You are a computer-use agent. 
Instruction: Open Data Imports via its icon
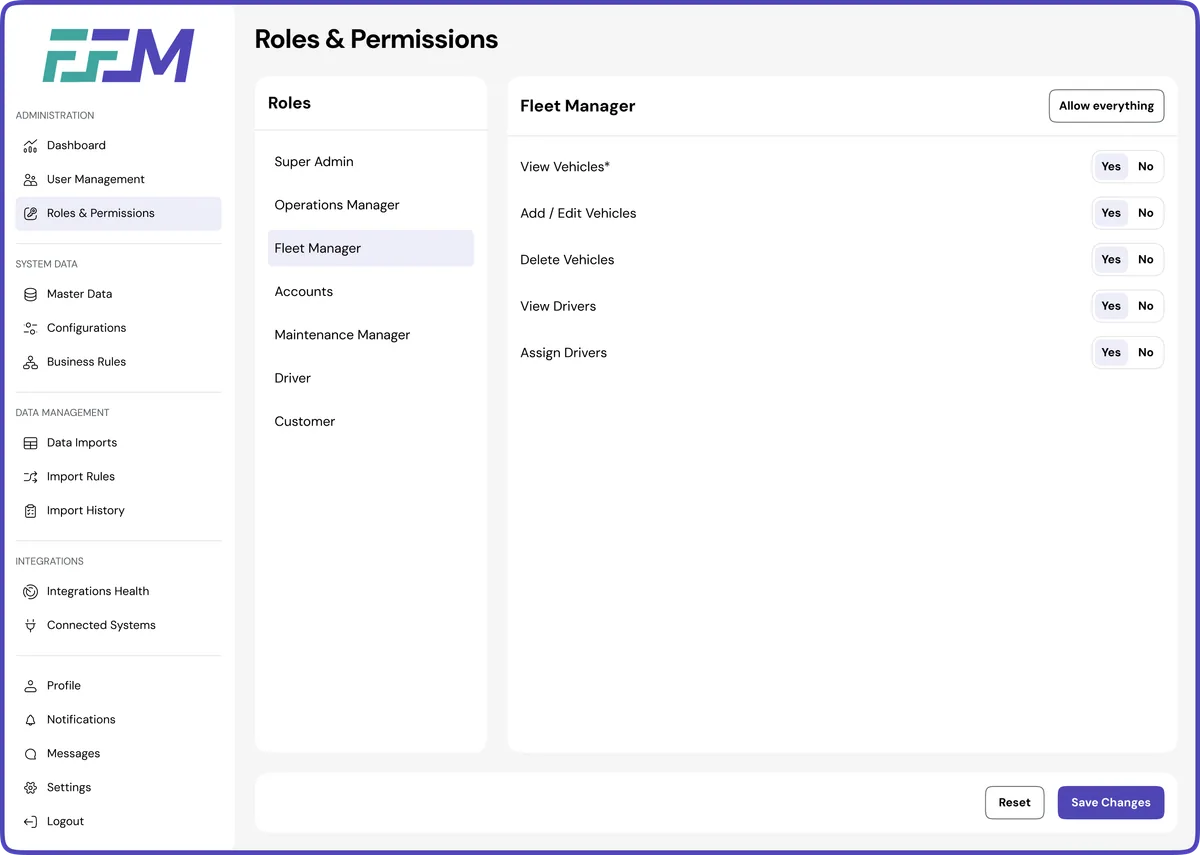point(29,443)
